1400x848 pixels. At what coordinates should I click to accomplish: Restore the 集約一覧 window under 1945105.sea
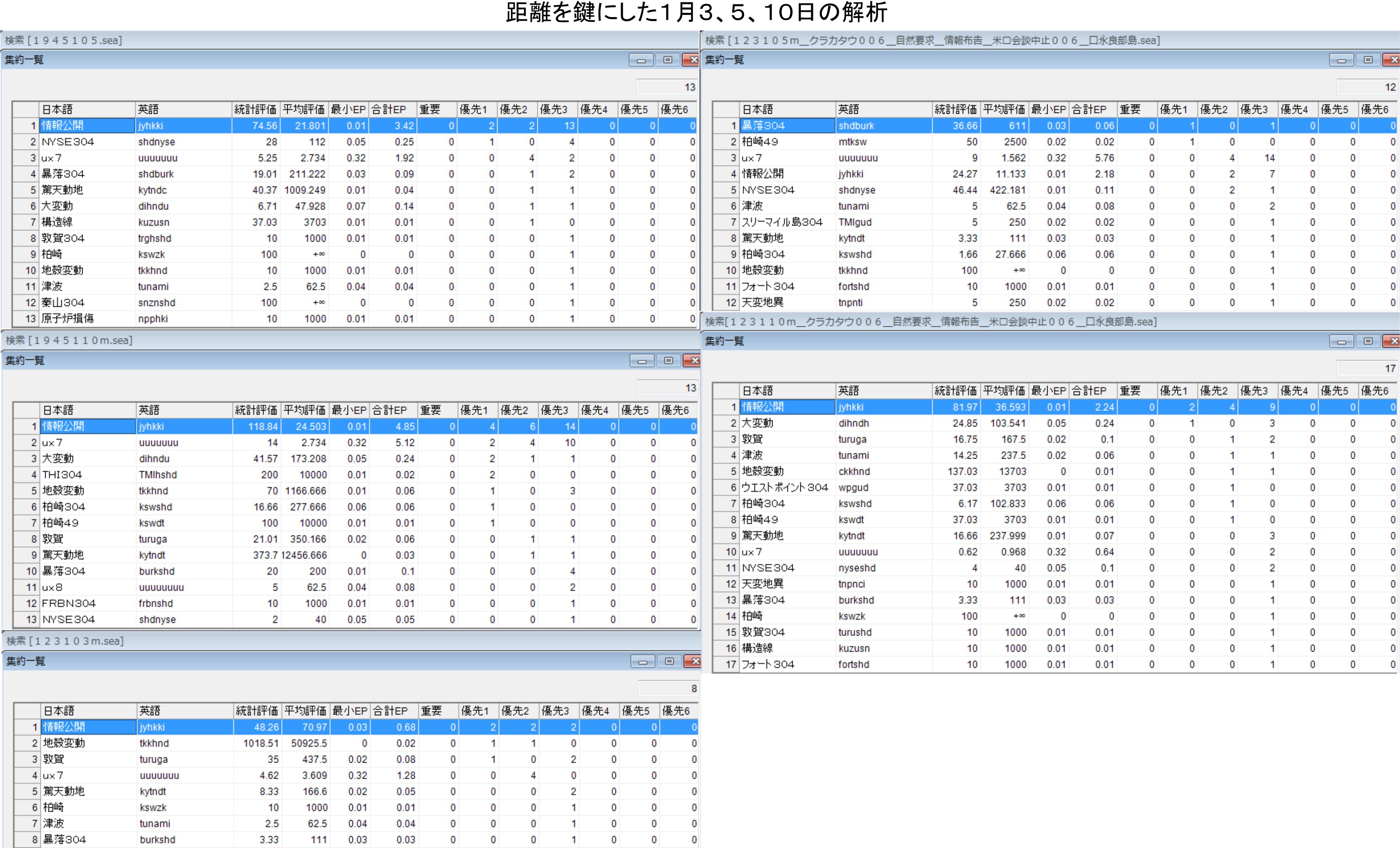coord(668,60)
